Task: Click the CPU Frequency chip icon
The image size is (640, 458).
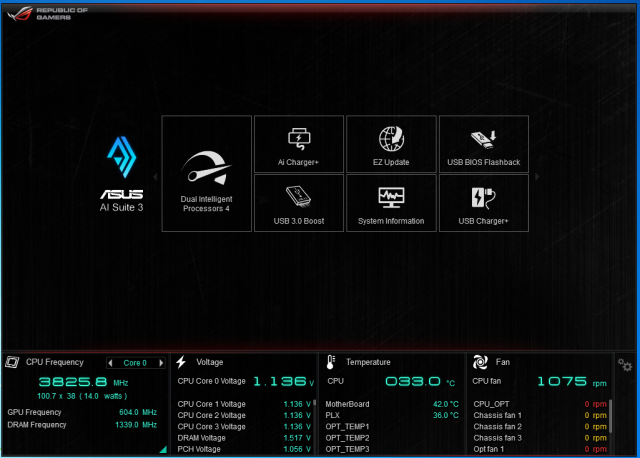Action: pyautogui.click(x=12, y=362)
